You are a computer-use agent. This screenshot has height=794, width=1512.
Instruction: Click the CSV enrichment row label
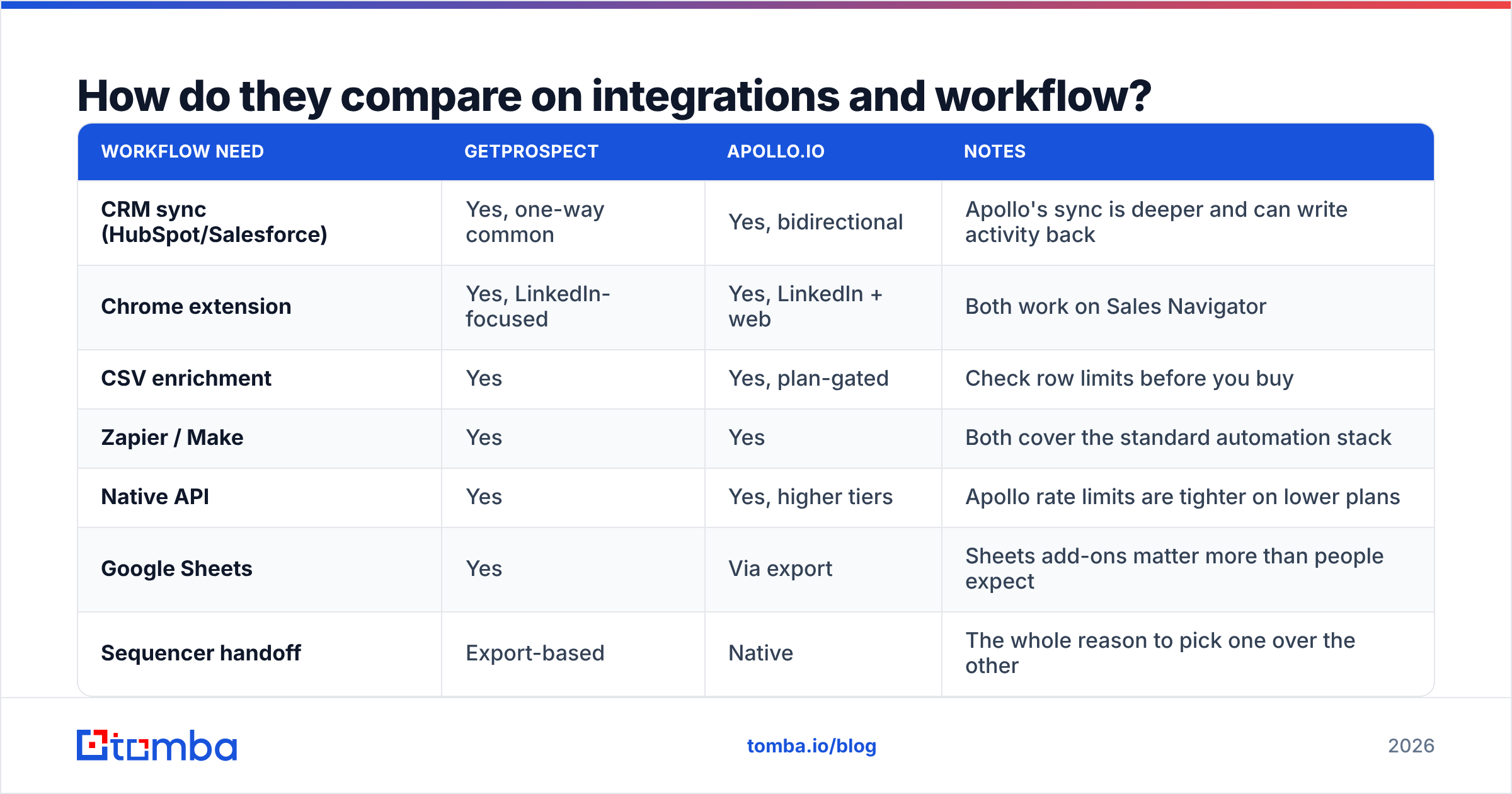186,378
